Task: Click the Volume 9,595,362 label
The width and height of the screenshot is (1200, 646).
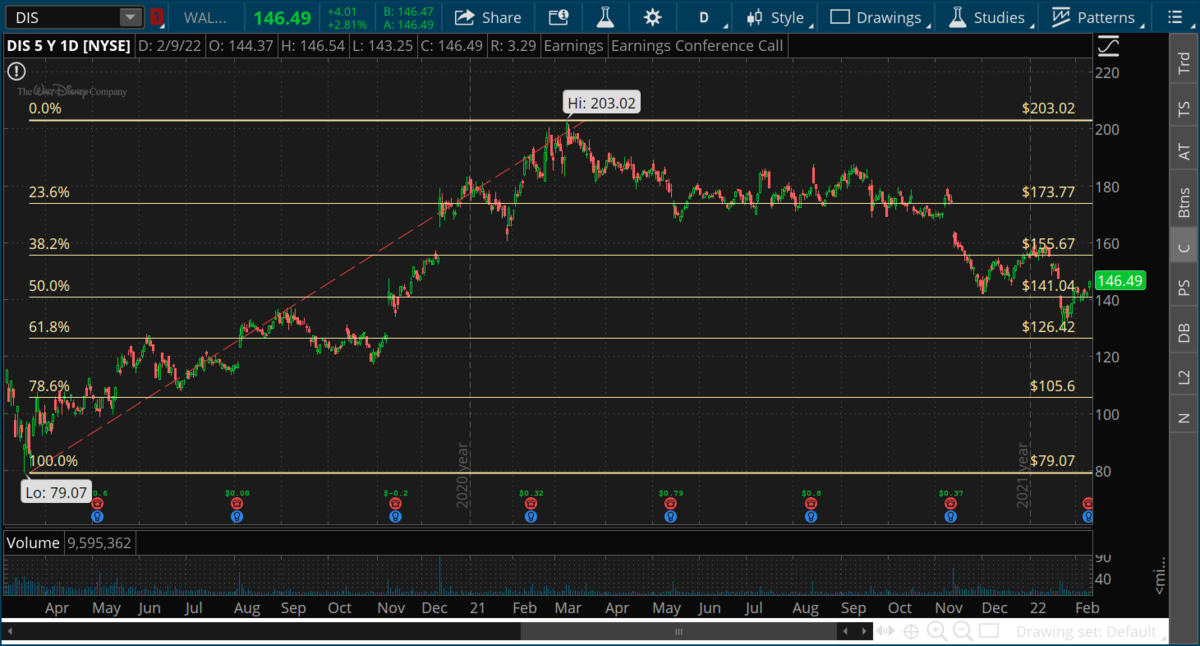Action: (x=71, y=543)
